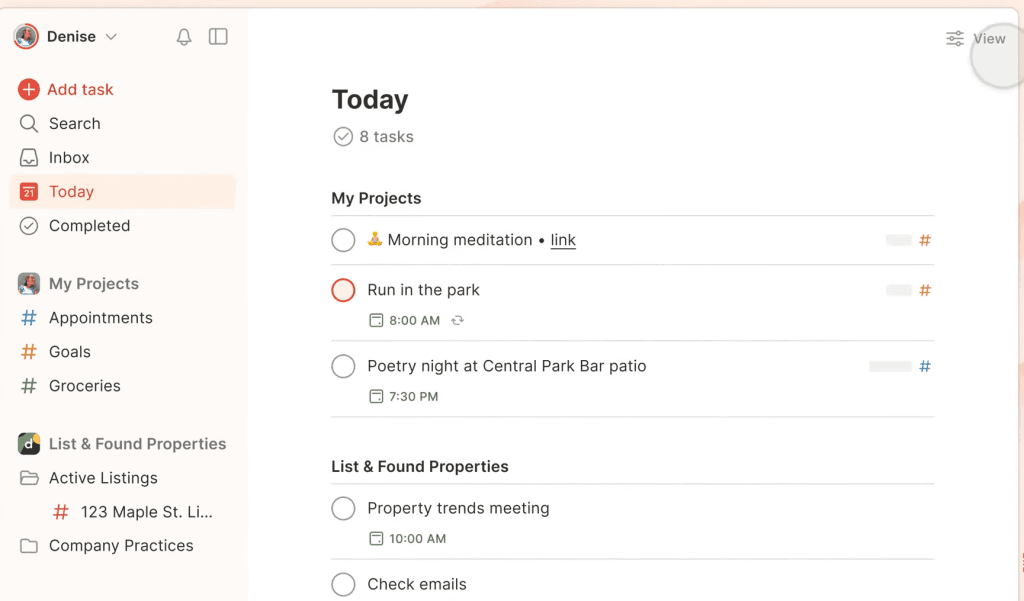Screen dimensions: 1024x601
Task: Open the link in Morning meditation
Action: pos(563,240)
